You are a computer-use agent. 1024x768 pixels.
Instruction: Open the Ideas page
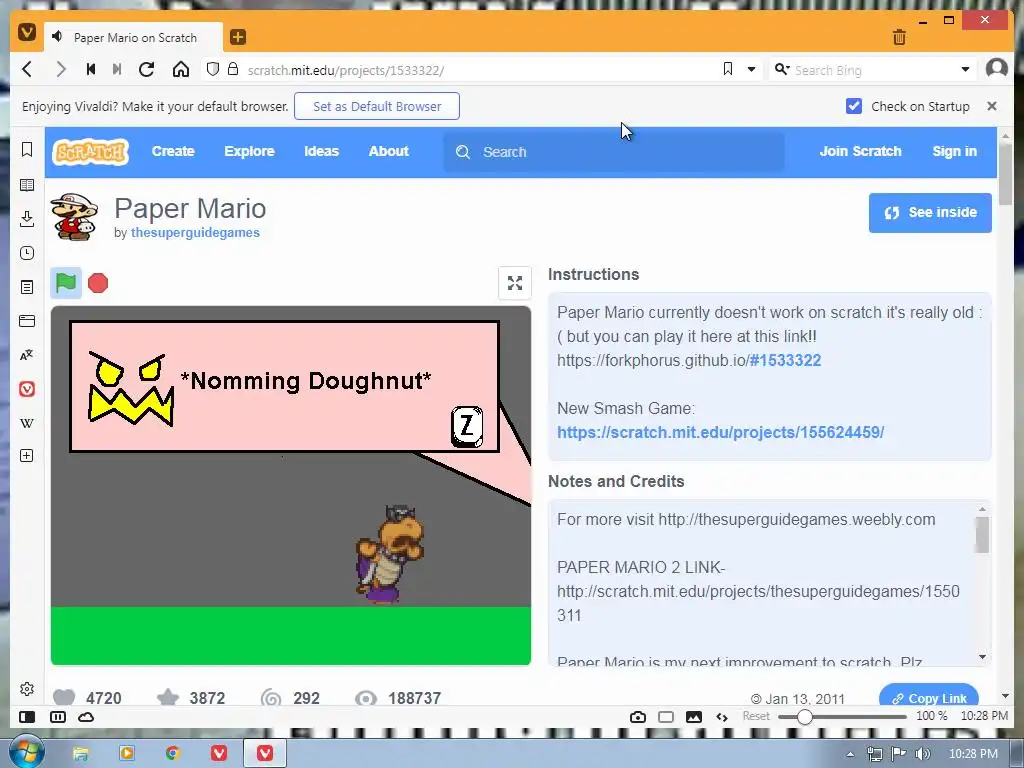tap(321, 152)
